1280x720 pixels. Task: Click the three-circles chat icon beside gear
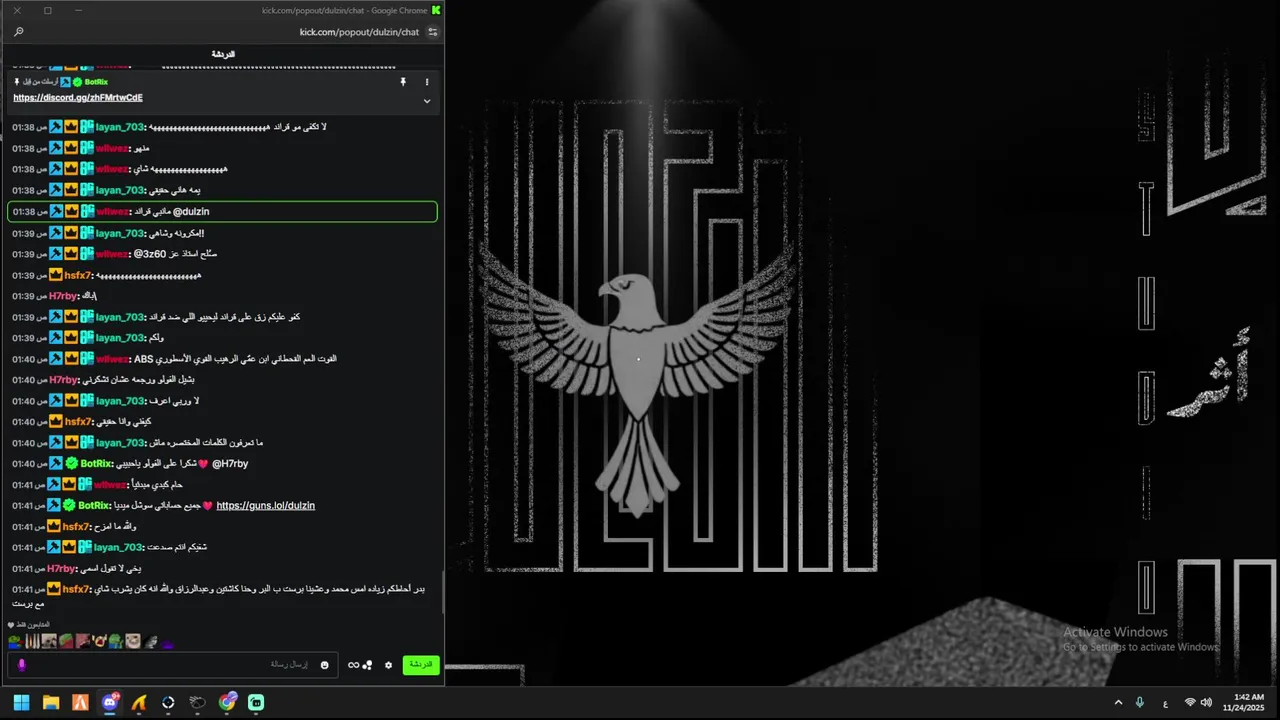point(368,665)
